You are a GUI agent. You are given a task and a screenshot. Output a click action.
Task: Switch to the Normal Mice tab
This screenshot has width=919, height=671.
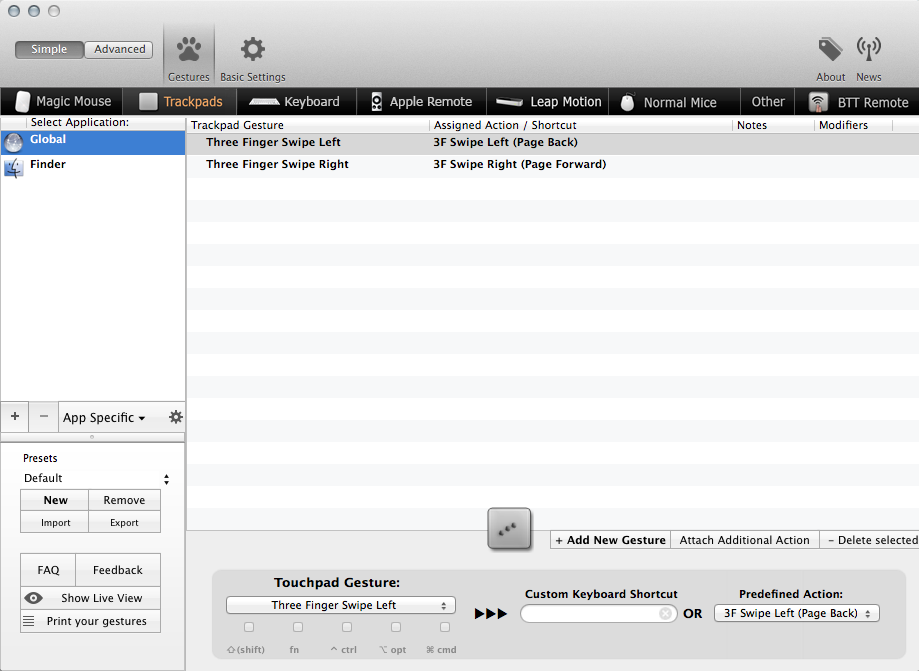coord(674,101)
